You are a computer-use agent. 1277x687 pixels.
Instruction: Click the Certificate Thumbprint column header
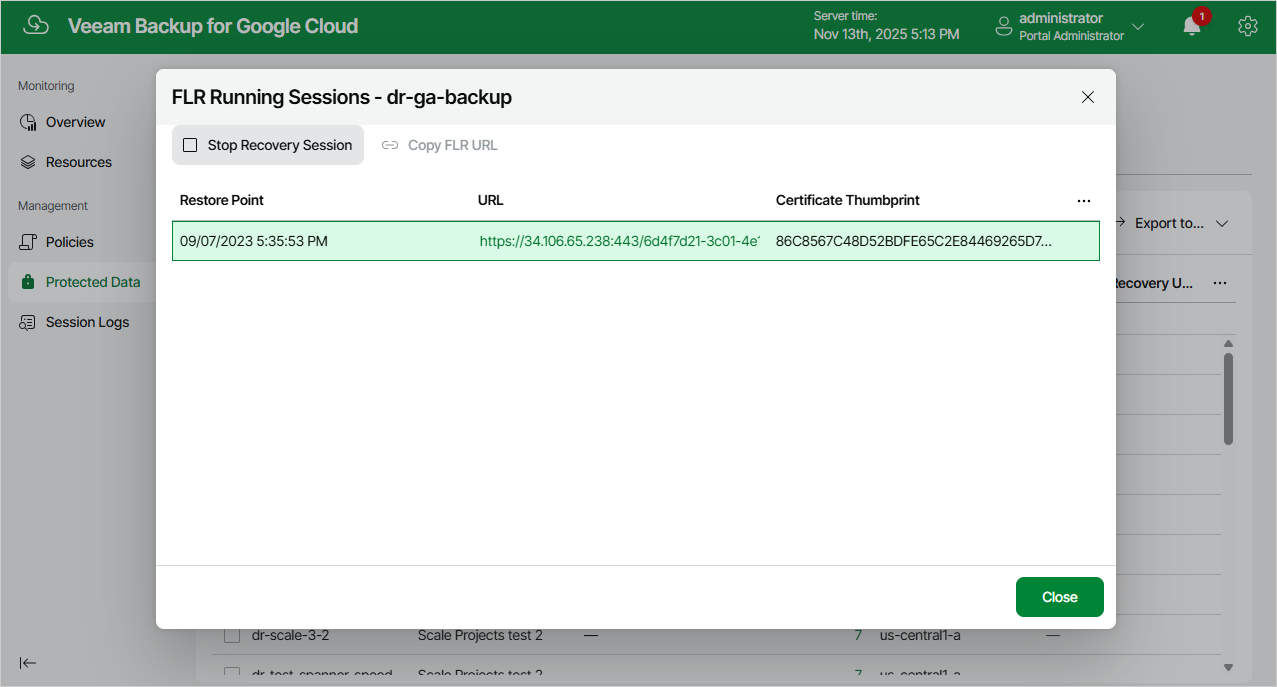848,200
